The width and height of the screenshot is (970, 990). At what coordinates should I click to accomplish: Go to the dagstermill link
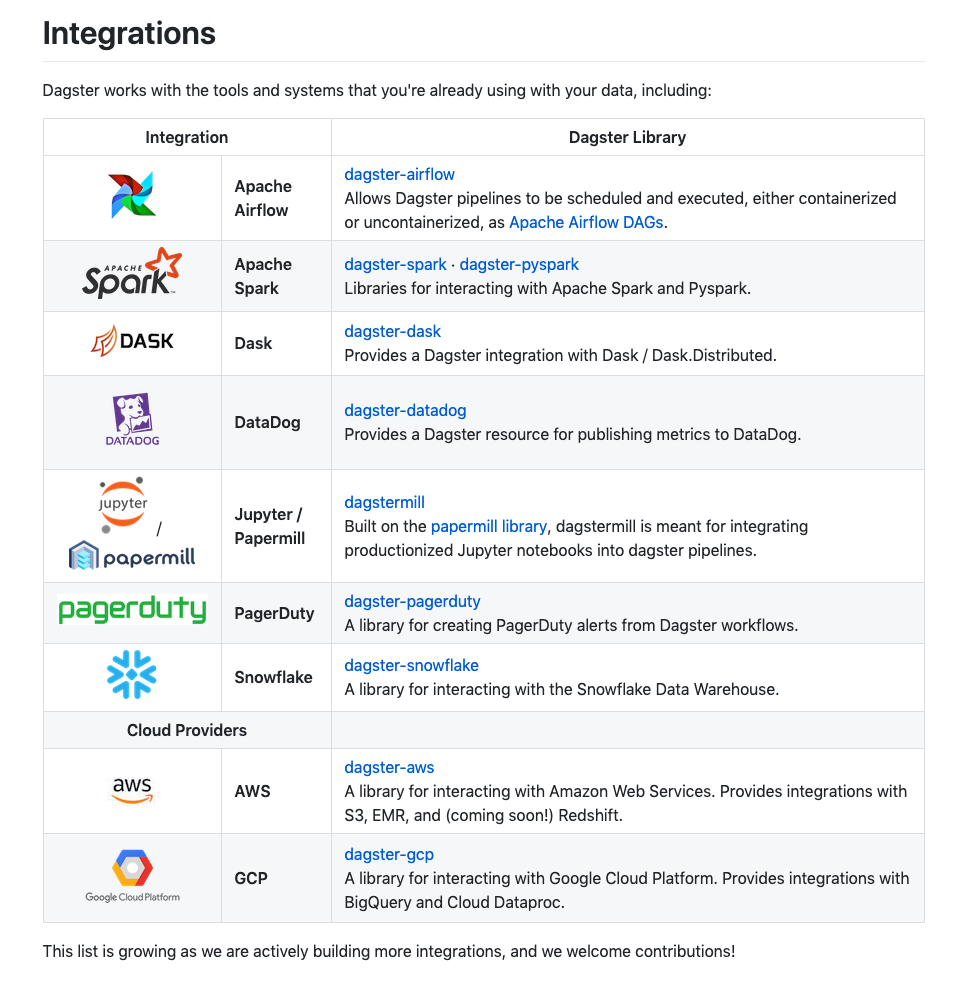384,503
